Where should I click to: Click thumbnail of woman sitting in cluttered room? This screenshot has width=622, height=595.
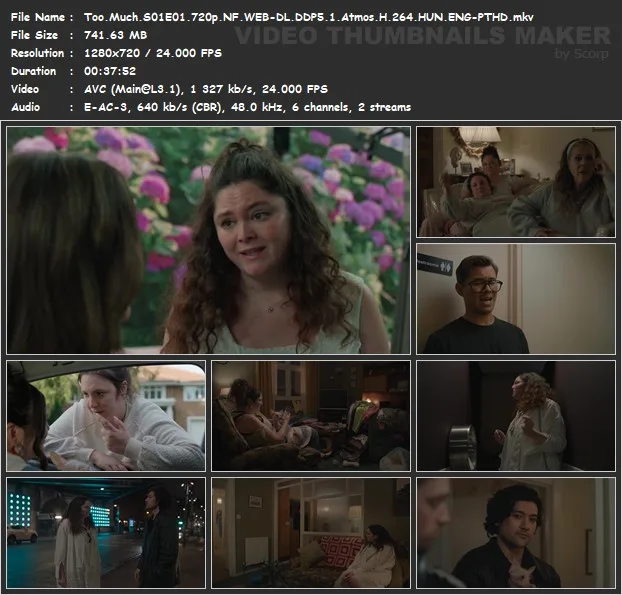coord(311,416)
